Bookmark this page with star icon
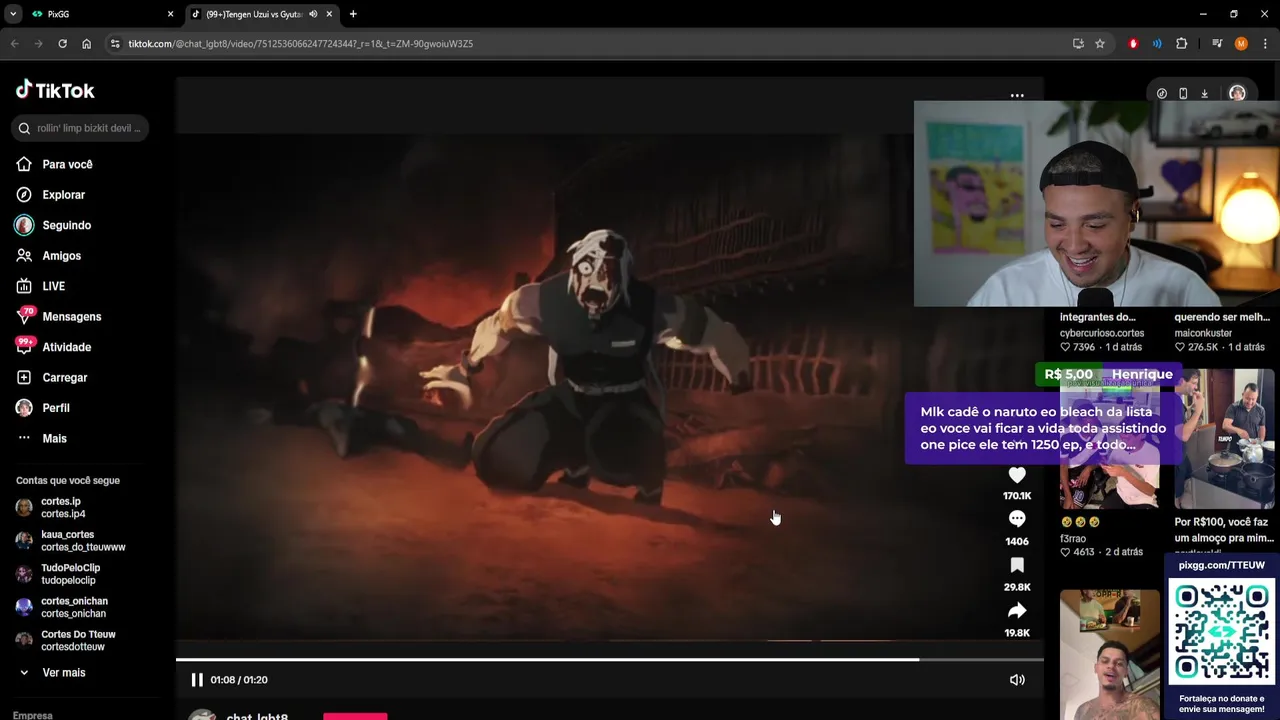 [1100, 44]
